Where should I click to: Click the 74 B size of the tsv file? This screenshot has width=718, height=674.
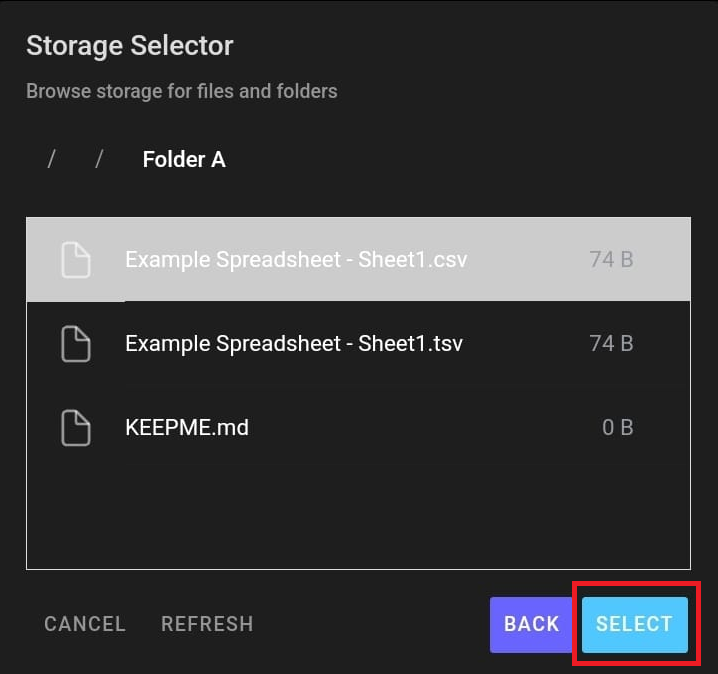point(611,344)
